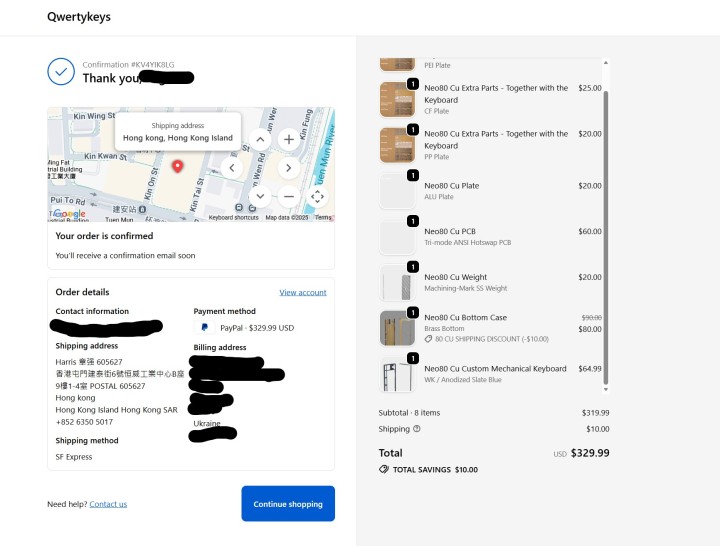Pan the map to the left
The width and height of the screenshot is (720, 546).
click(232, 168)
